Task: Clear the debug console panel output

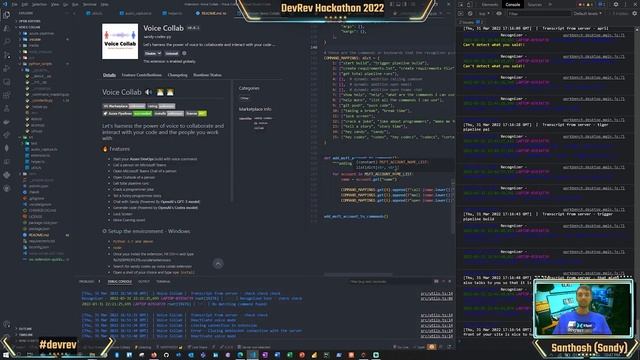Action: 436,281
